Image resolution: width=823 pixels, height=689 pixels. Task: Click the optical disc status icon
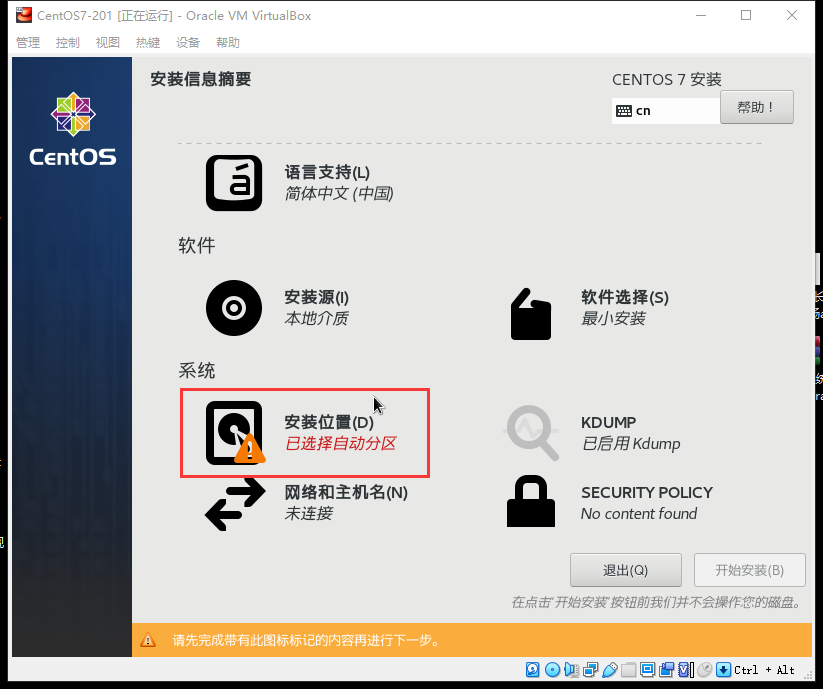[x=552, y=670]
